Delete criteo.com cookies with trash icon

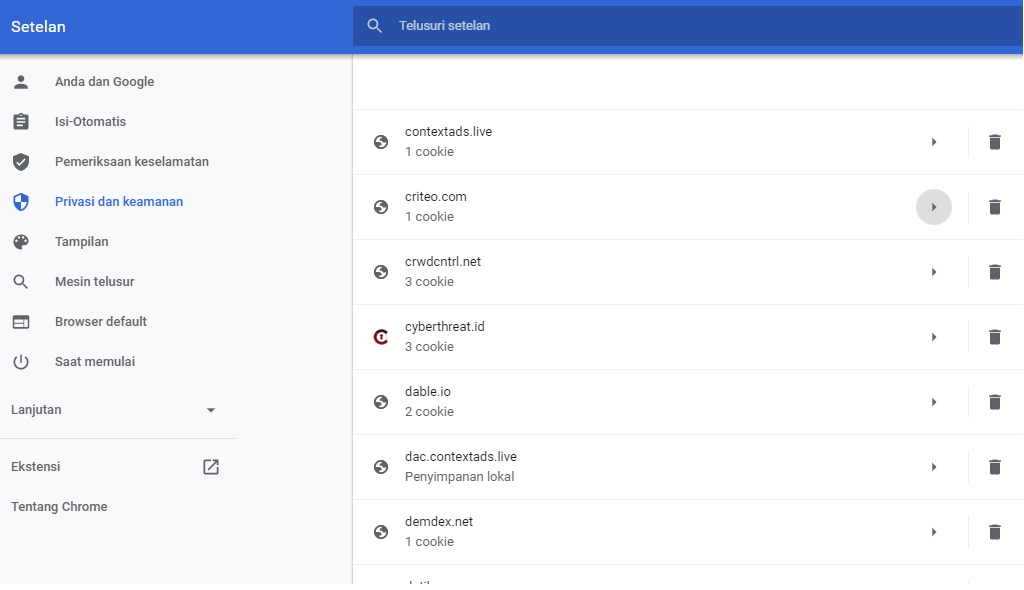995,207
